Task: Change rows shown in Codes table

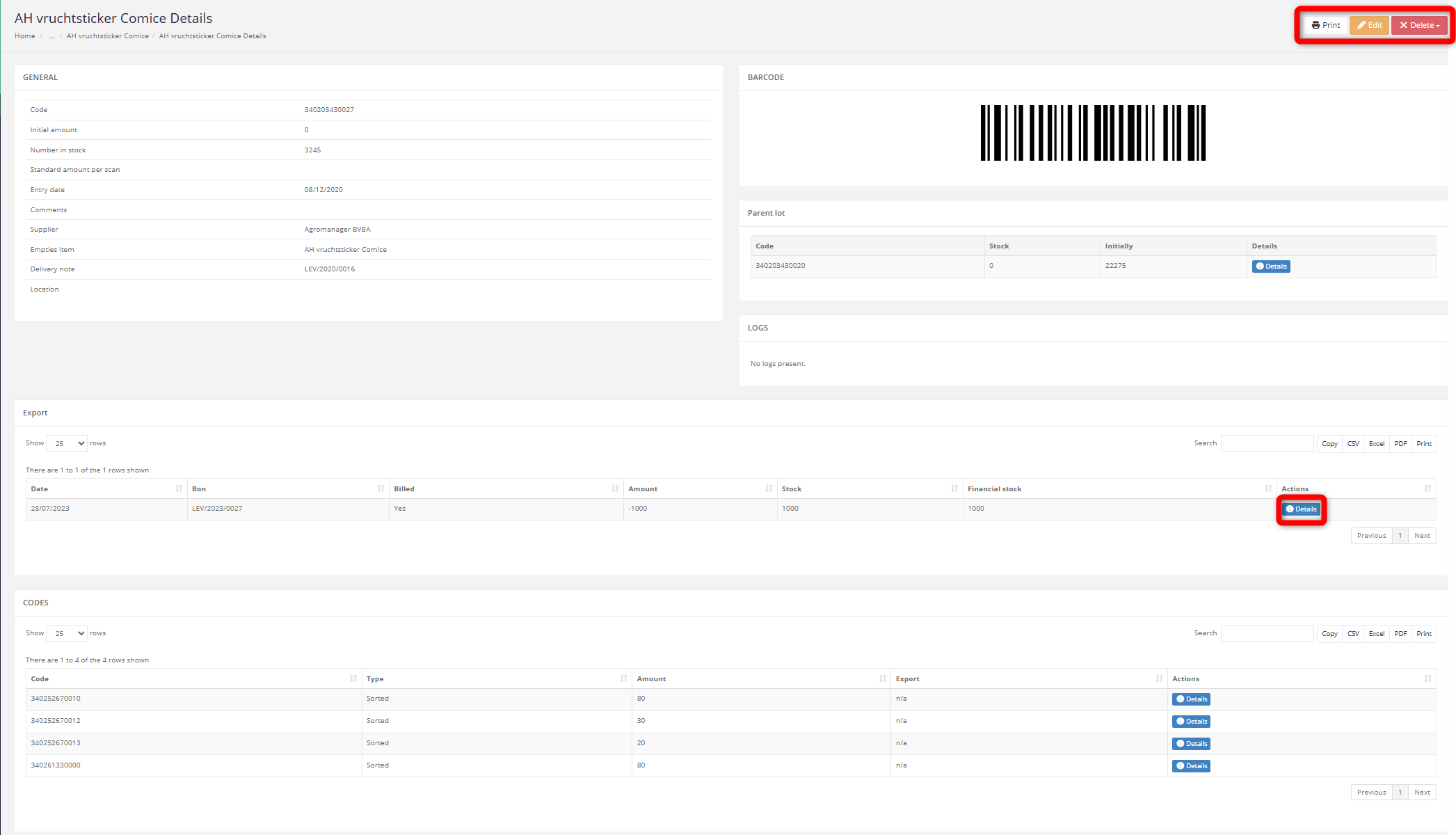Action: [x=67, y=633]
